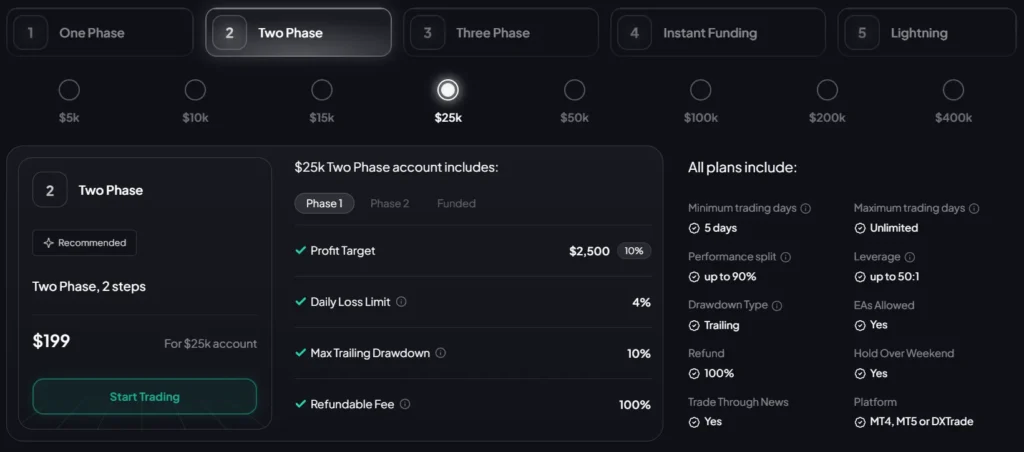Click info icon beside Maximum trading days
This screenshot has width=1024, height=452.
pyautogui.click(x=974, y=208)
